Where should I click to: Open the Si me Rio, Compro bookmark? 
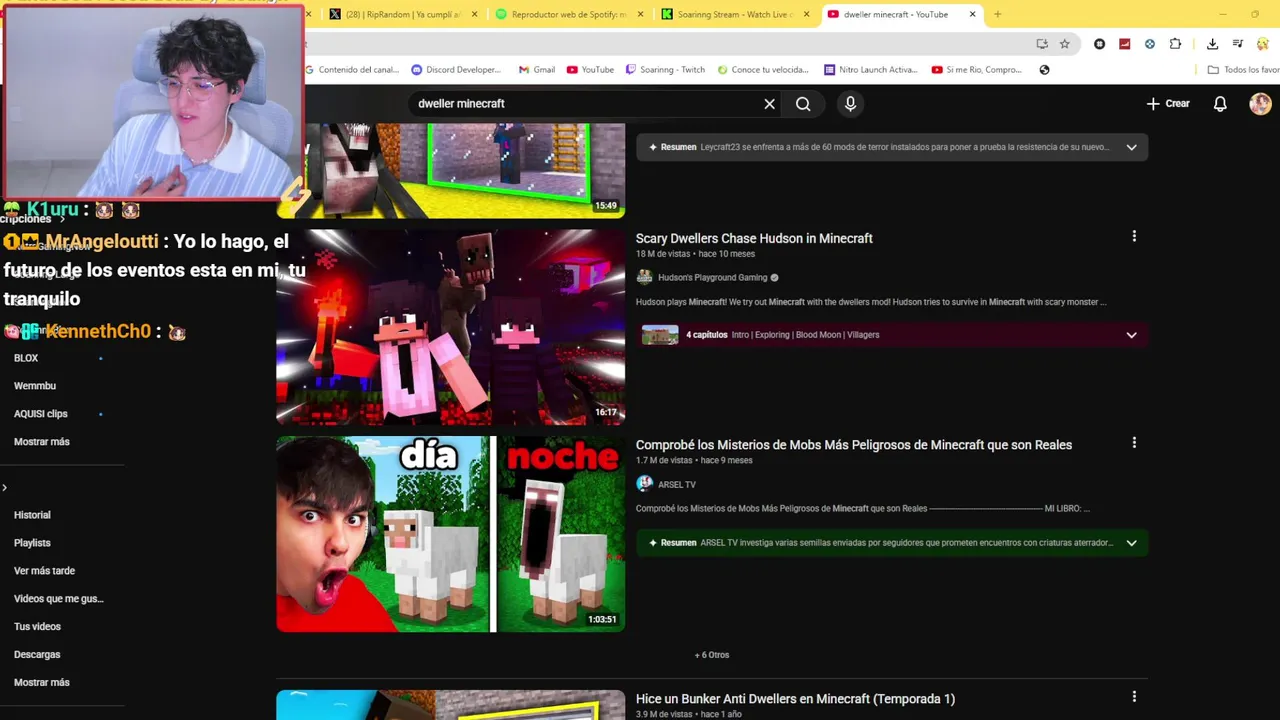tap(977, 70)
